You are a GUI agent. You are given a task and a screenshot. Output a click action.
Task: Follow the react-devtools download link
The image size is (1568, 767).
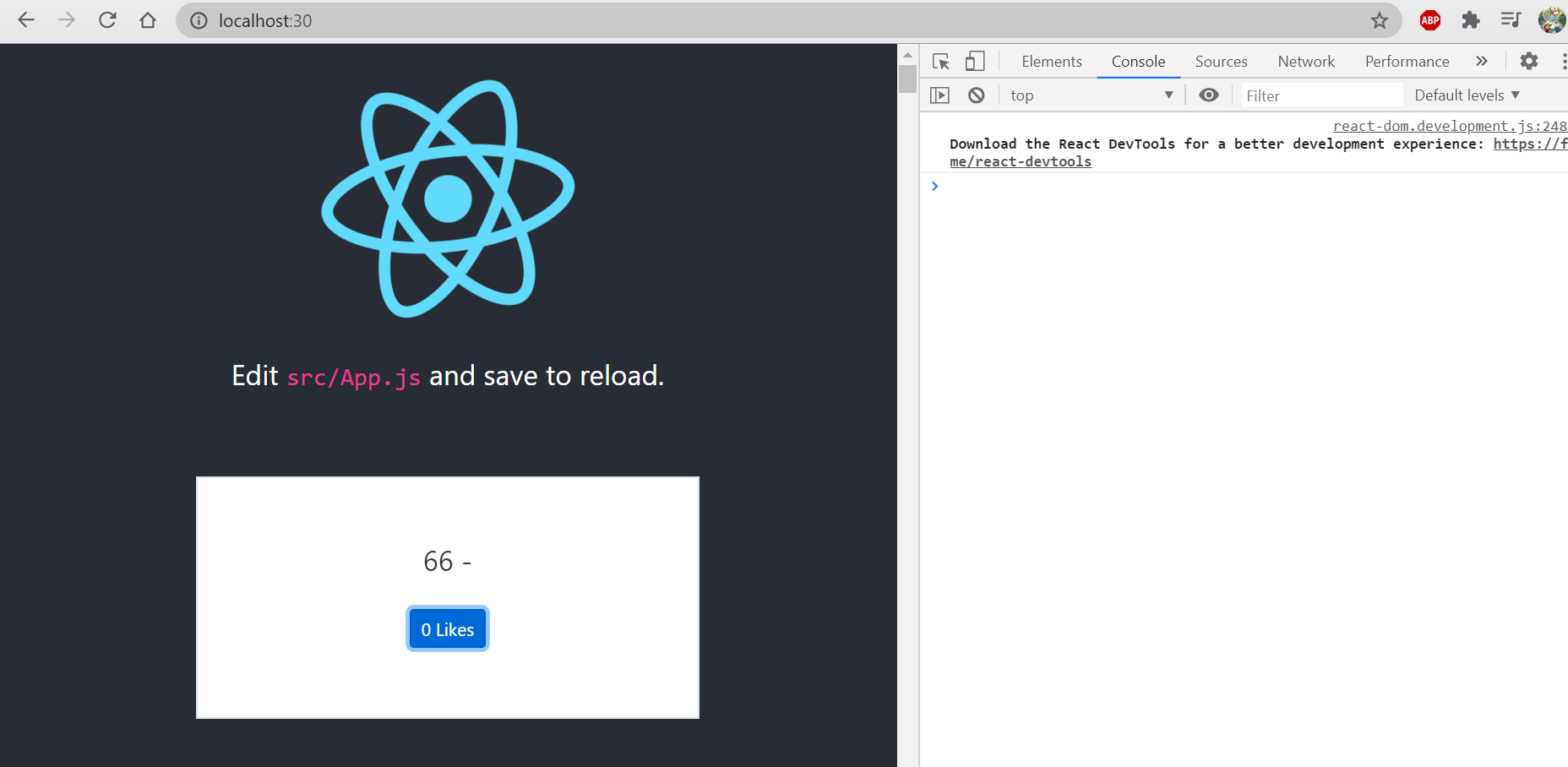click(1021, 161)
